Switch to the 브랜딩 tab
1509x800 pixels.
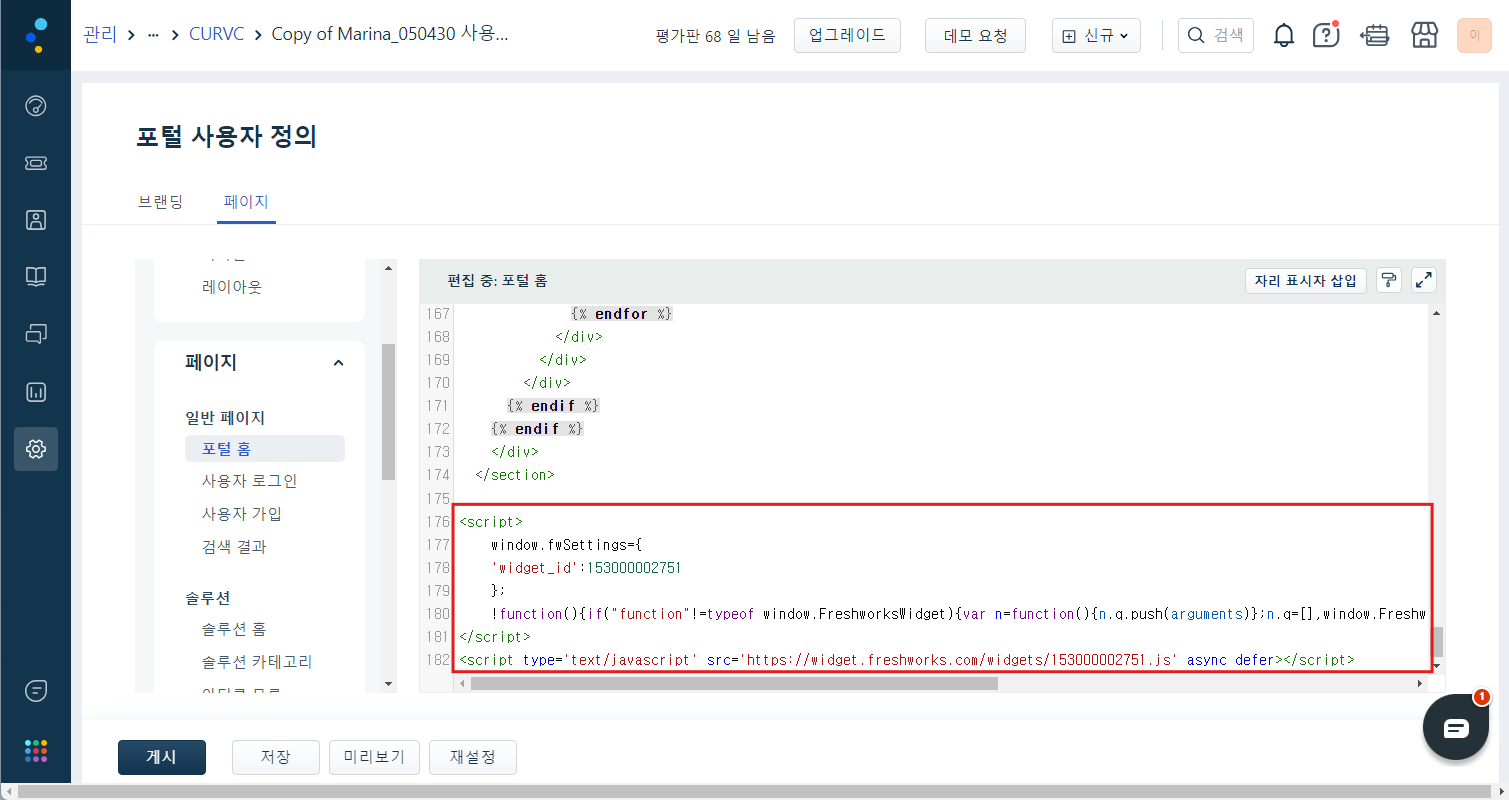[160, 202]
